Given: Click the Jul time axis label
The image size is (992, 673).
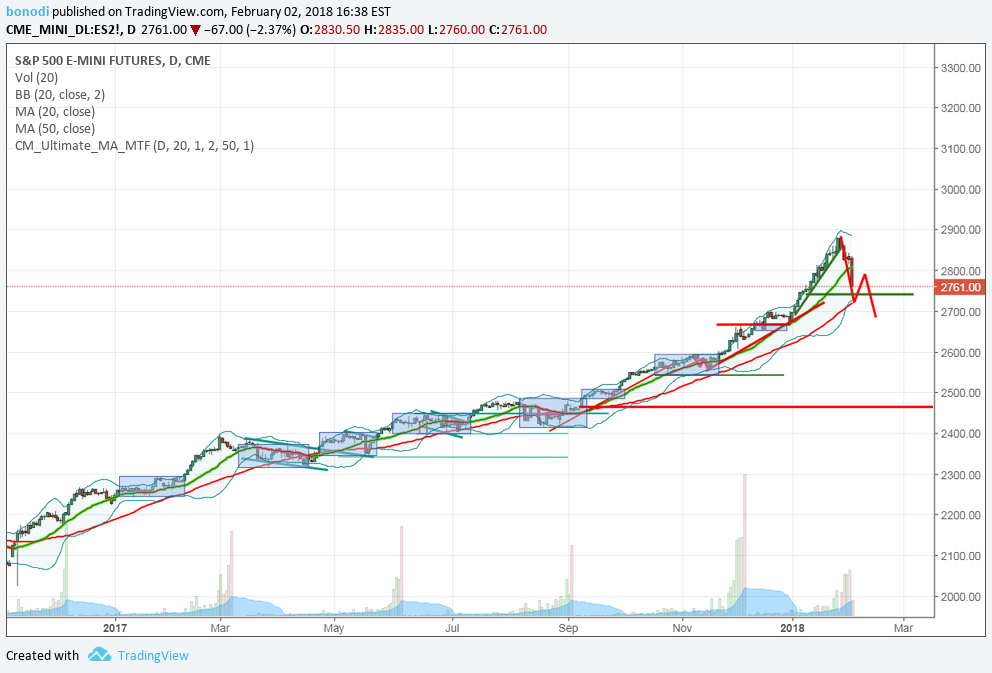Looking at the screenshot, I should point(452,628).
